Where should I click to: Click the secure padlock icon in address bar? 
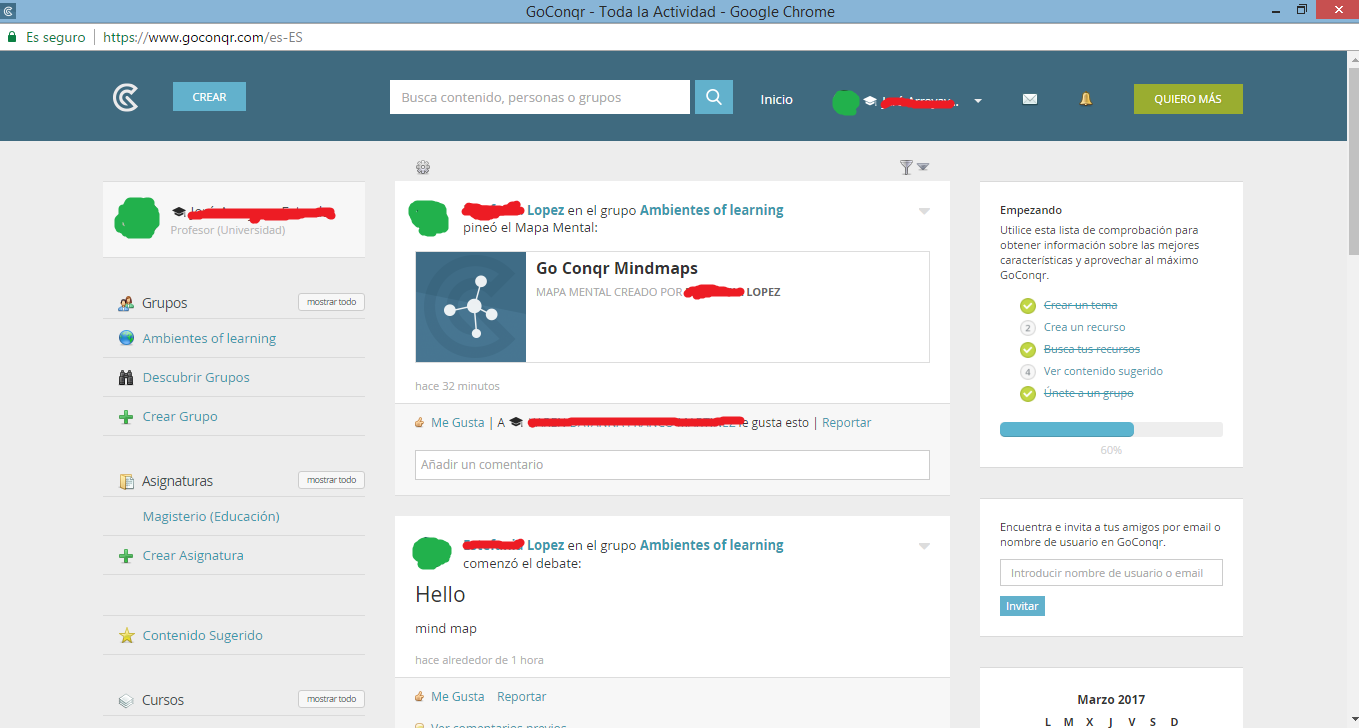[12, 37]
